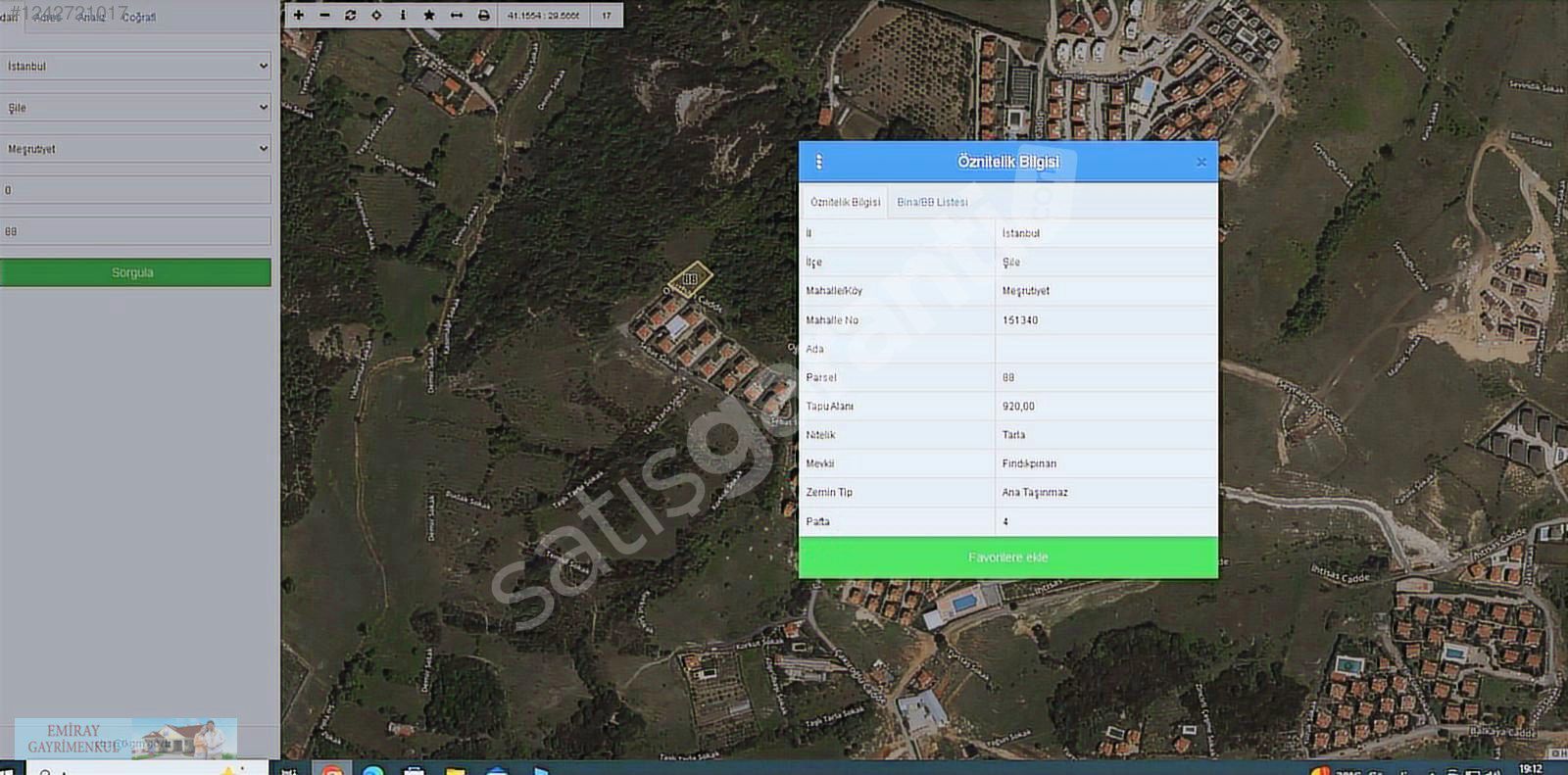Open favorites with the star icon
The image size is (1568, 775).
(x=429, y=16)
